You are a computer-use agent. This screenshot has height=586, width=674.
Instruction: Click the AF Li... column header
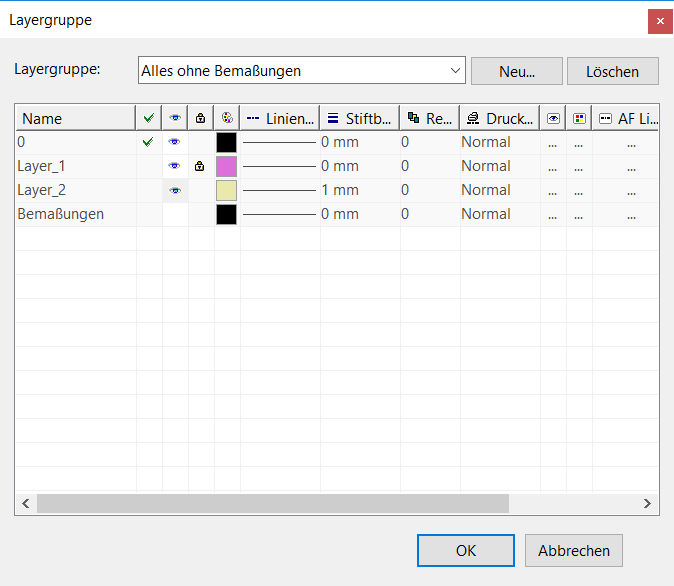click(x=626, y=118)
